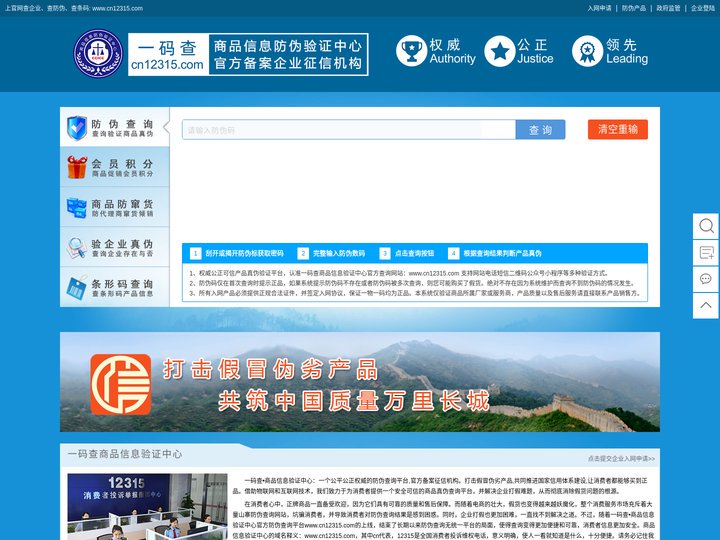Click the 一码查商品信息验证中心 section heading
720x540 pixels.
point(125,454)
